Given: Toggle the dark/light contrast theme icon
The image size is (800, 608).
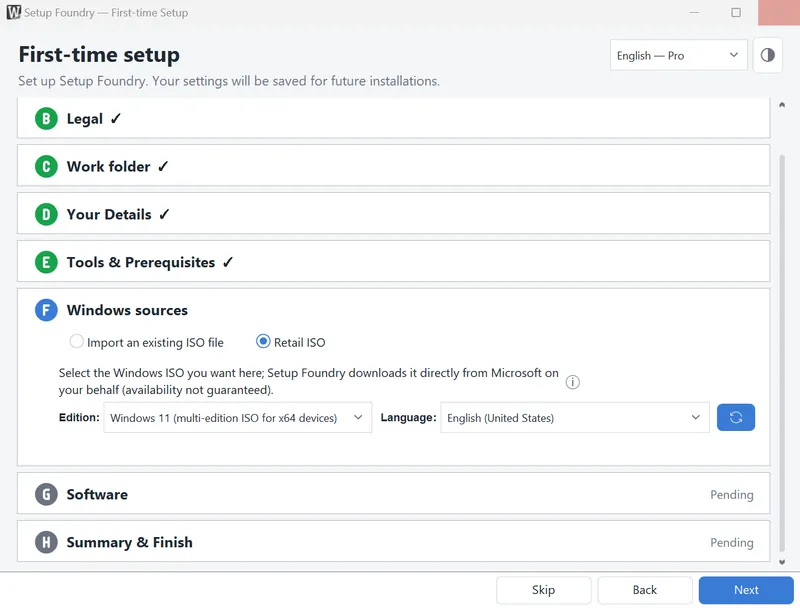Looking at the screenshot, I should pyautogui.click(x=767, y=55).
